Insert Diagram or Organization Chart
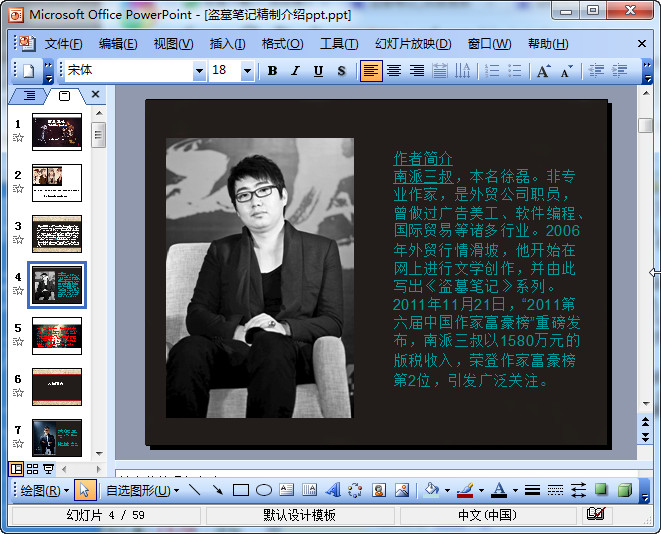The height and width of the screenshot is (534, 661). click(x=355, y=490)
